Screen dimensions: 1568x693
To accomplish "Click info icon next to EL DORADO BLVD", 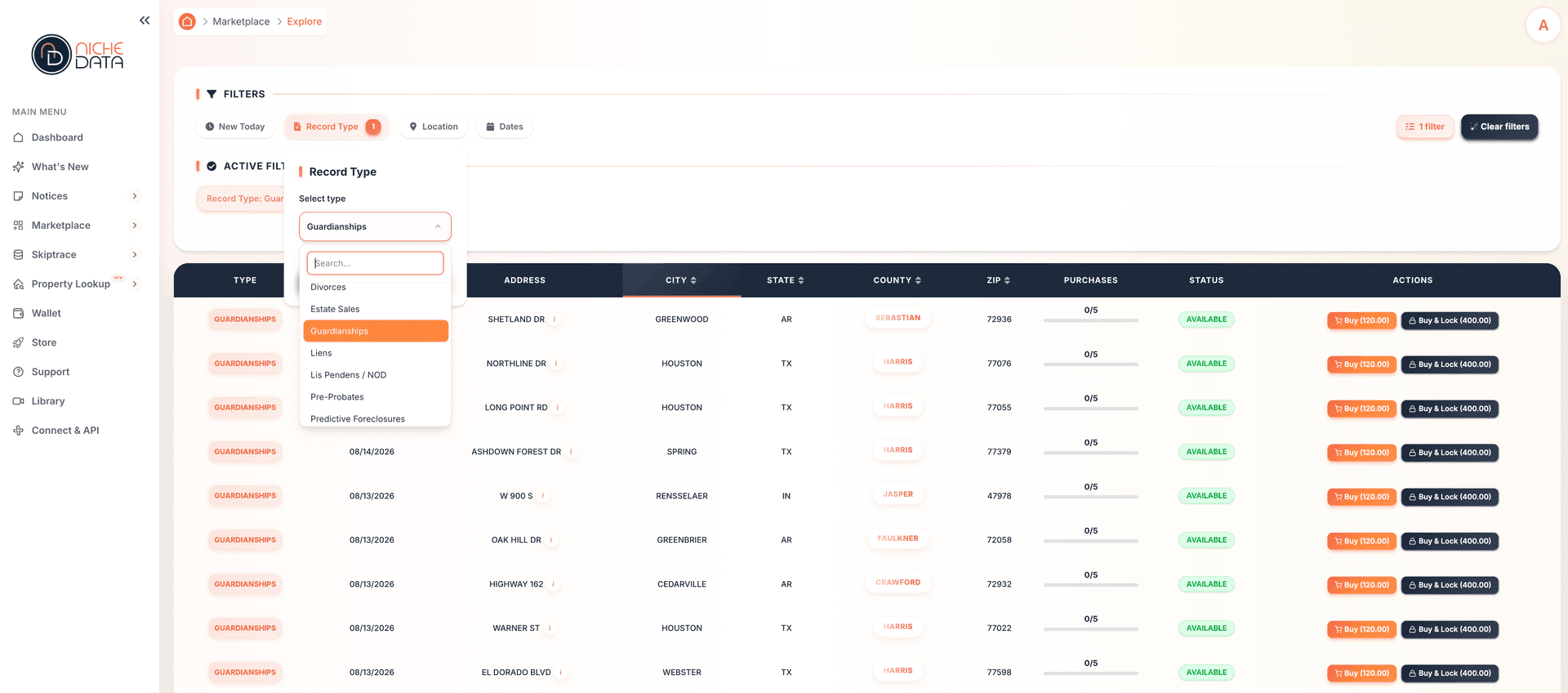I will point(561,673).
